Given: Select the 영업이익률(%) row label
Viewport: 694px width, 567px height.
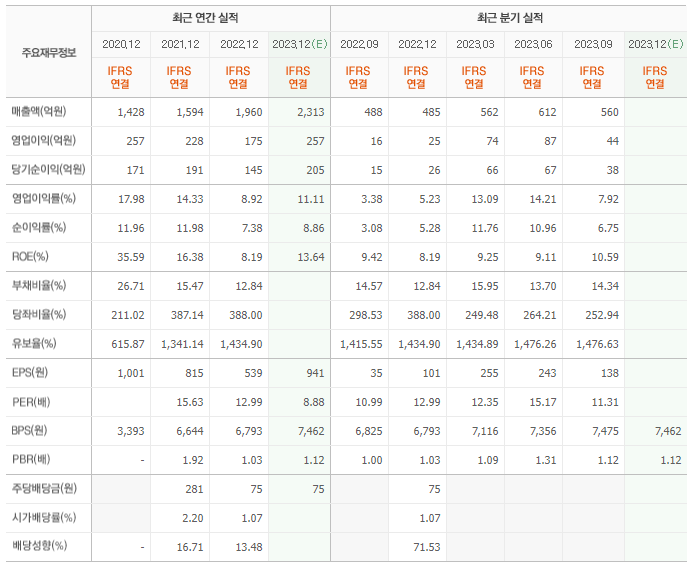Looking at the screenshot, I should (x=43, y=199).
